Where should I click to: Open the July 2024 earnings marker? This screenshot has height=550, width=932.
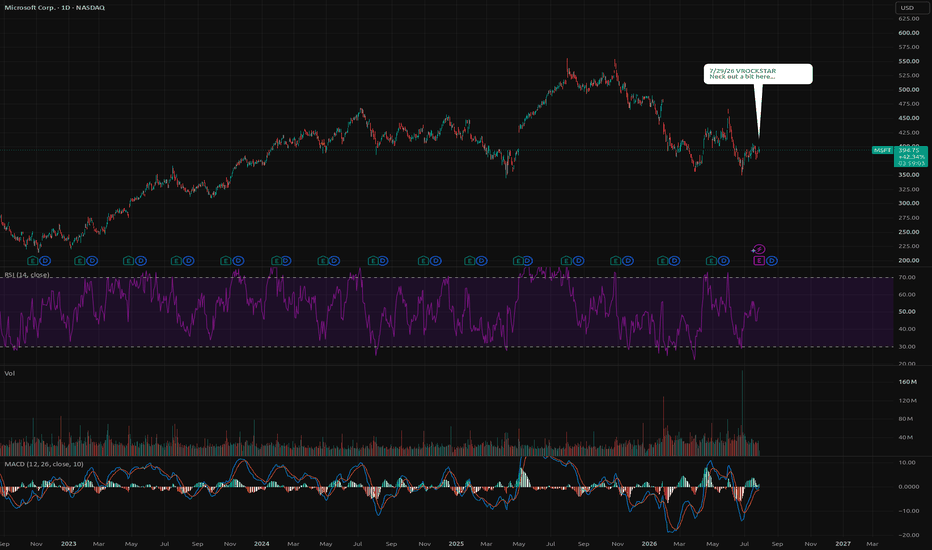[x=373, y=260]
